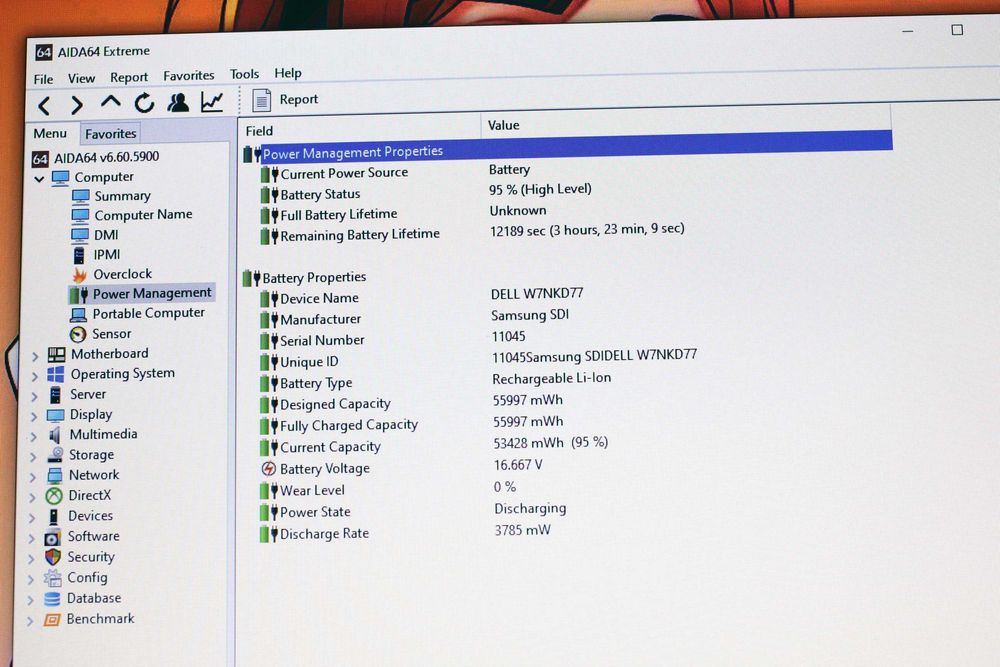Click the Multimedia speaker icon
1000x667 pixels.
click(x=55, y=435)
